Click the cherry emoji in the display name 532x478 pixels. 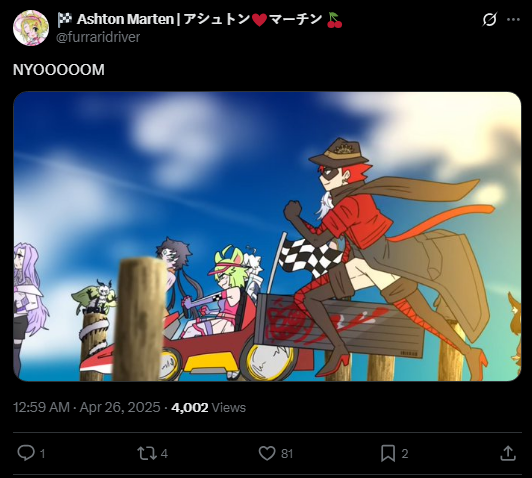[x=335, y=20]
